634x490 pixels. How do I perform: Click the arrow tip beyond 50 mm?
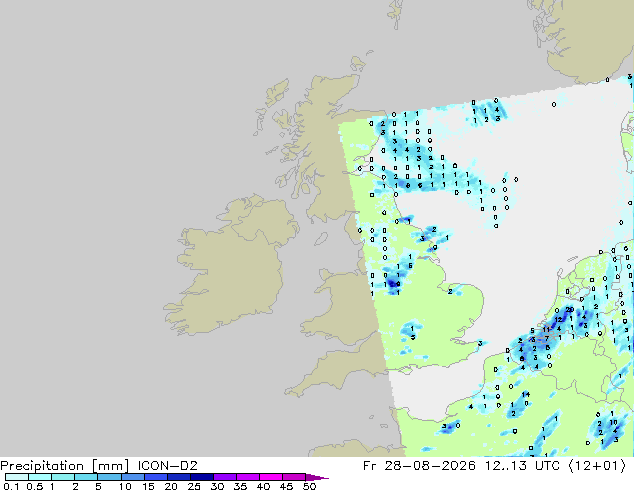click(x=317, y=477)
